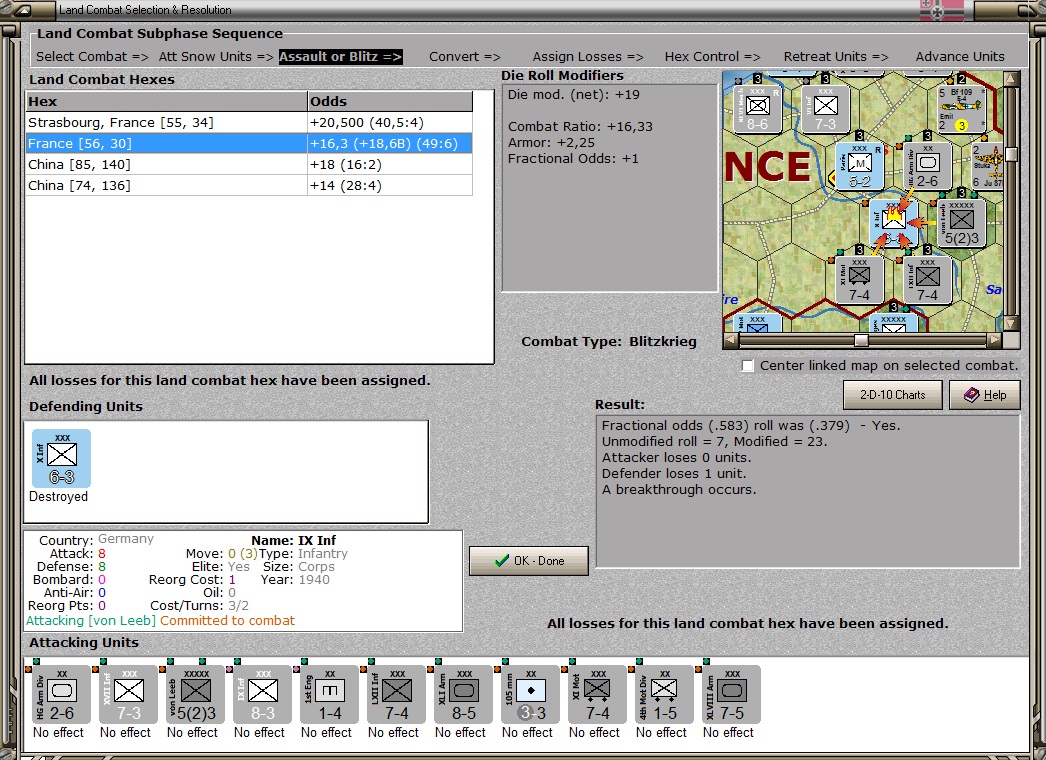Open the 2-D-10 Charts
1046x760 pixels.
[893, 395]
